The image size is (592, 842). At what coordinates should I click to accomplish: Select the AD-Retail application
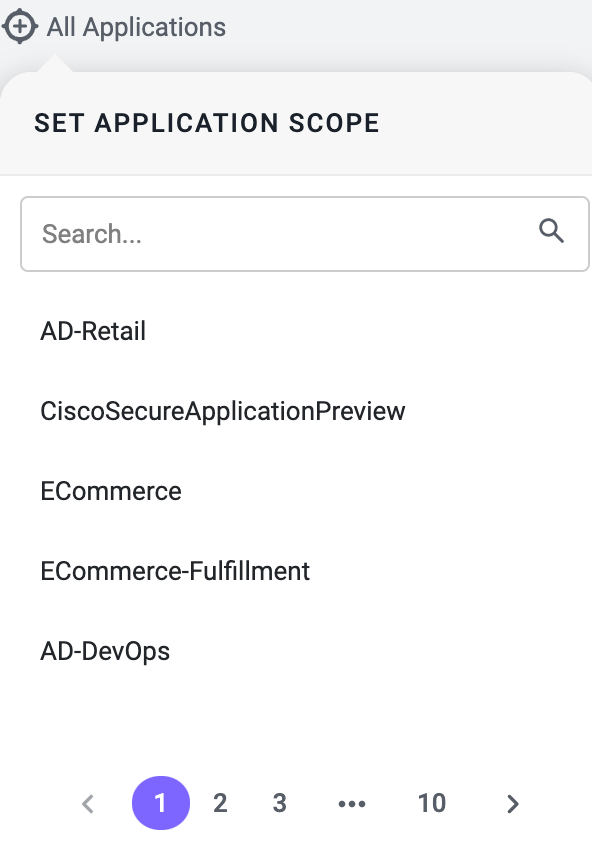point(93,331)
